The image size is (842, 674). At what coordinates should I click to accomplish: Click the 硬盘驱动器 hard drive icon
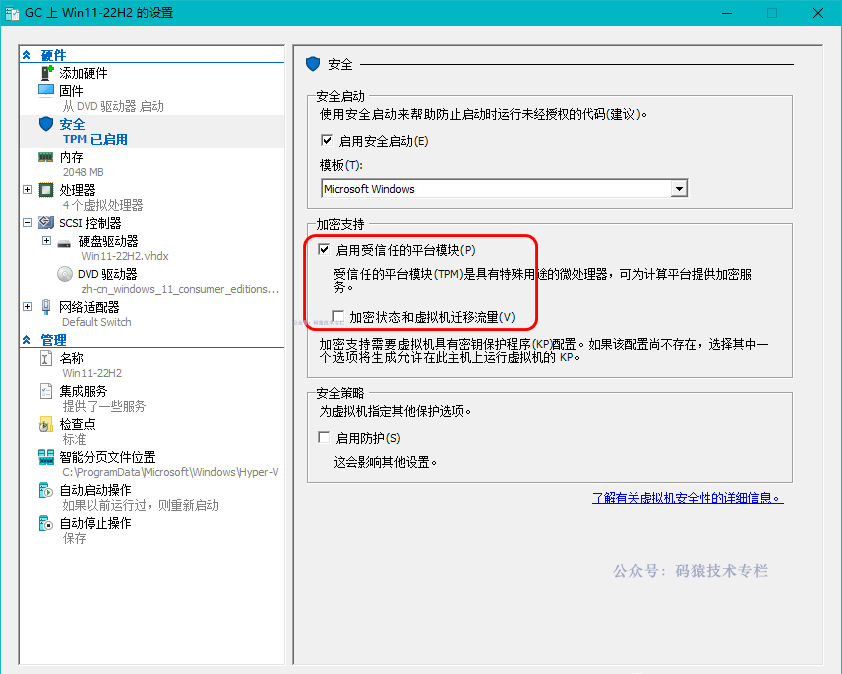pos(64,243)
